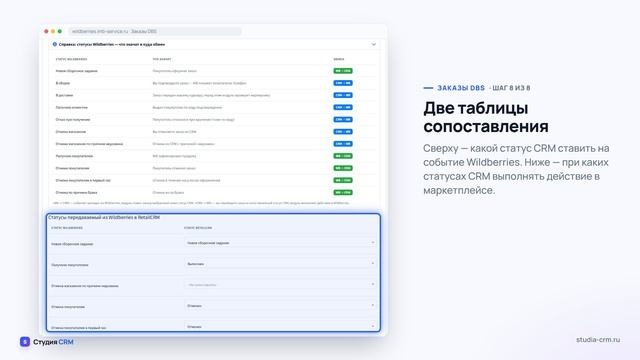The image size is (640, 360).
Task: Click the Отмена магазином status name in the reference table
Action: (71, 132)
